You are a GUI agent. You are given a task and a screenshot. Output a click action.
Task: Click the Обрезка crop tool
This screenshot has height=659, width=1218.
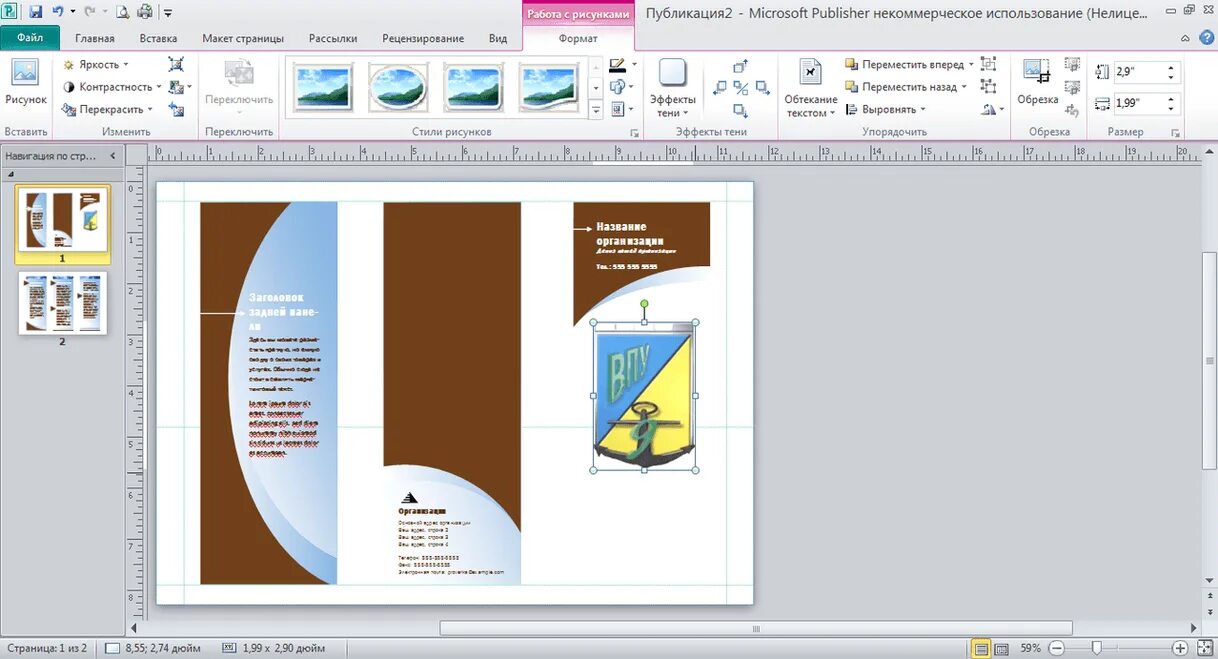(1037, 82)
